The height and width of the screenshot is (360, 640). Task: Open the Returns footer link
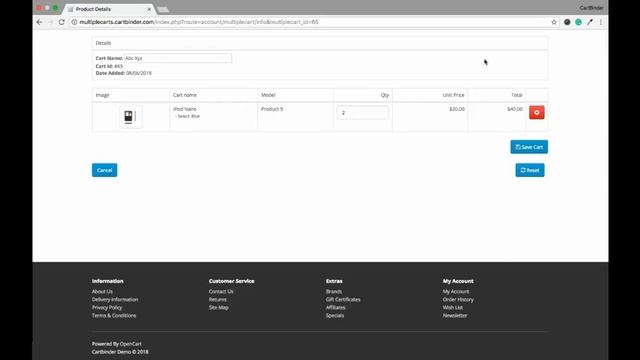218,300
